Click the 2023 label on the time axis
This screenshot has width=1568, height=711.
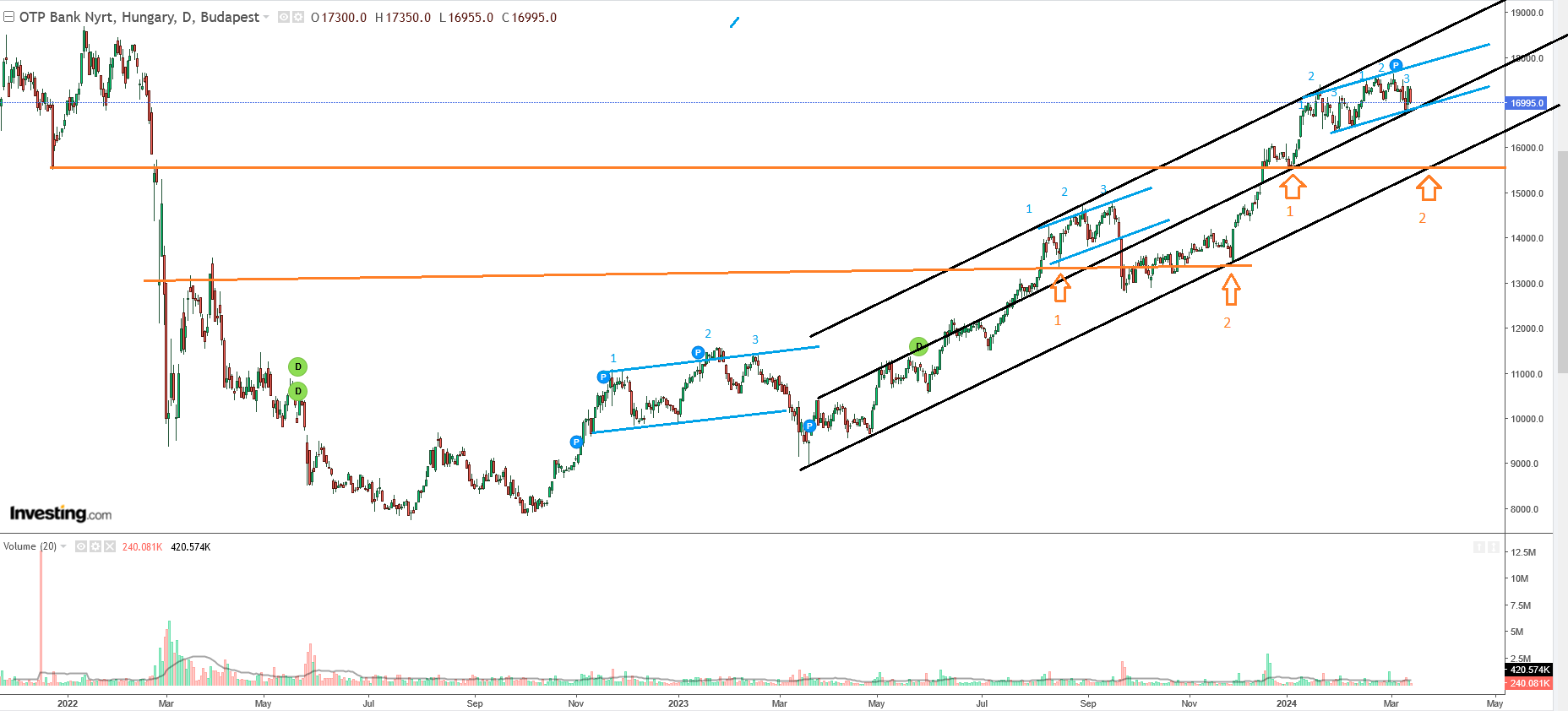(678, 703)
